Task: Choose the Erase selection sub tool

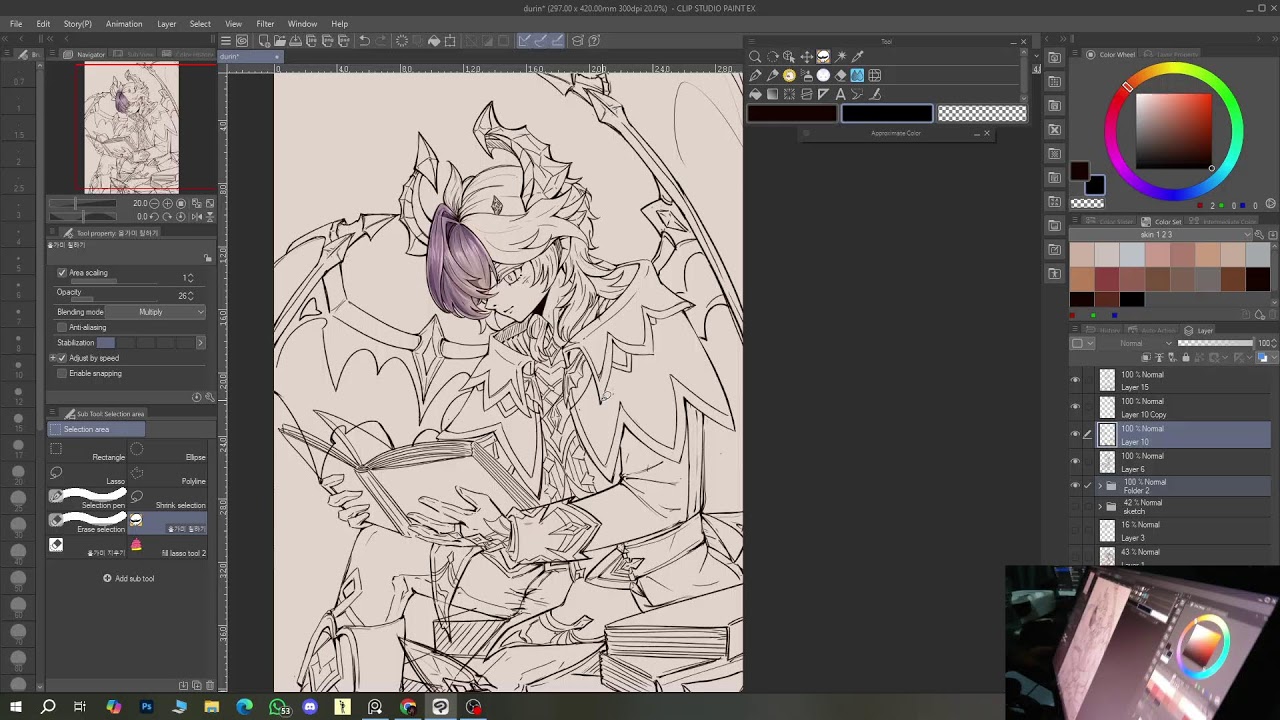Action: (x=87, y=521)
